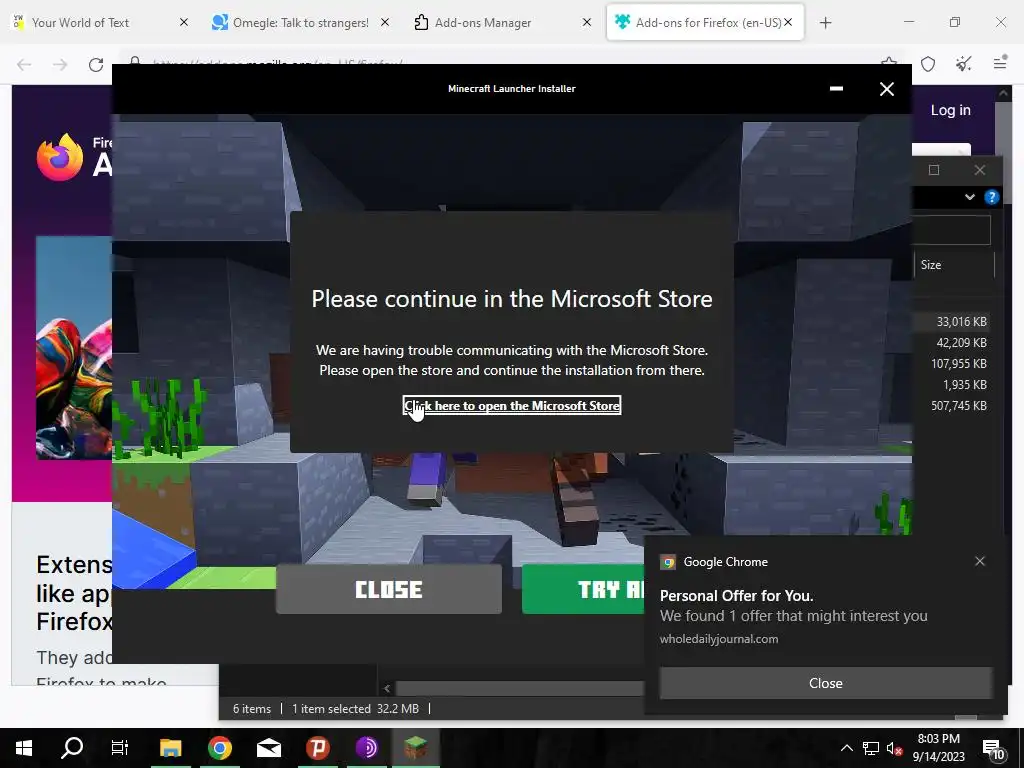Open help icon in File Explorer window
This screenshot has width=1024, height=768.
991,197
